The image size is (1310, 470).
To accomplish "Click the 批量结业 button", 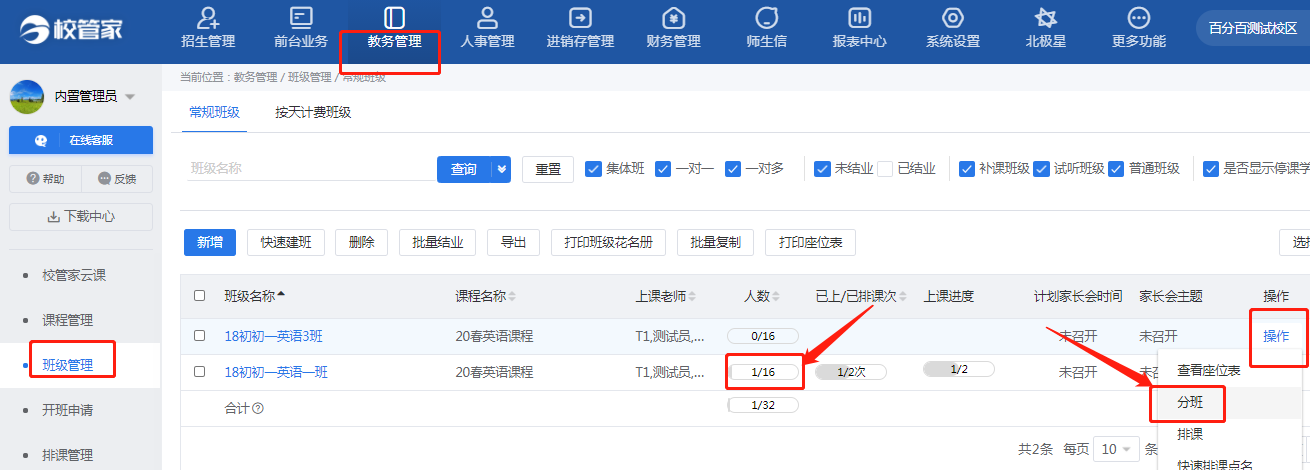I will 438,242.
